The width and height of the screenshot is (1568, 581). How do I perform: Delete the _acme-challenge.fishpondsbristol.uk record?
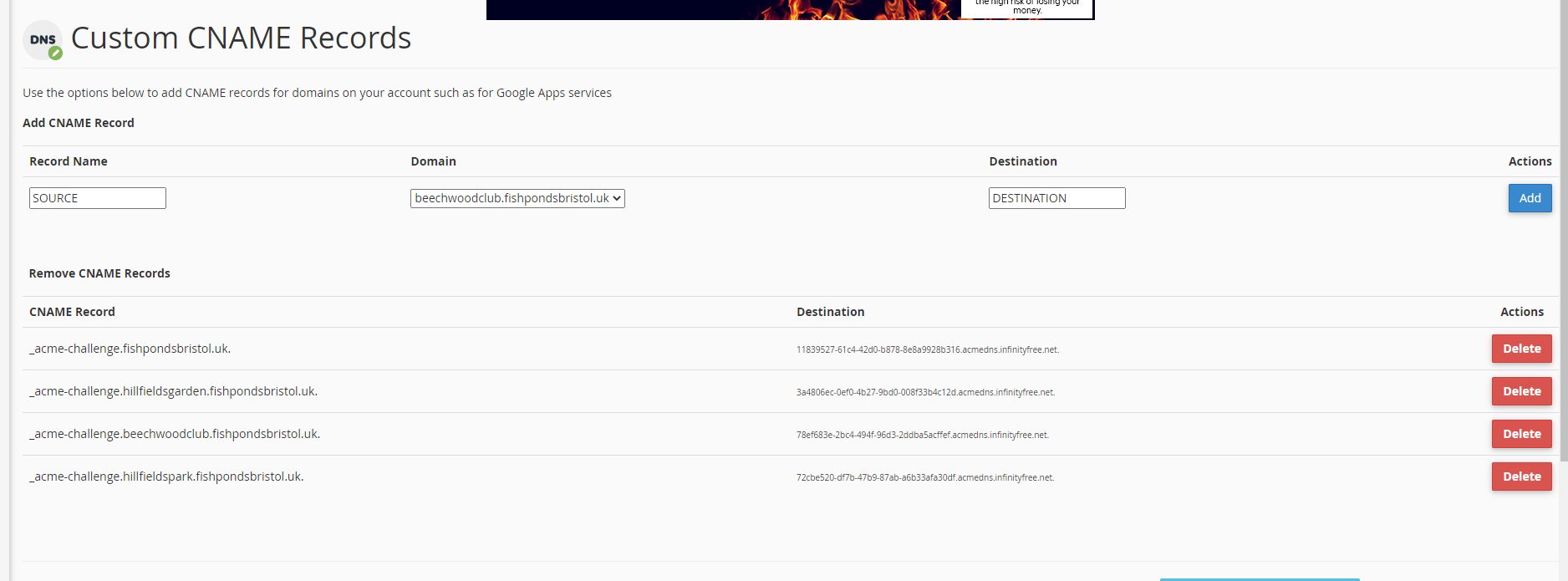pyautogui.click(x=1521, y=349)
